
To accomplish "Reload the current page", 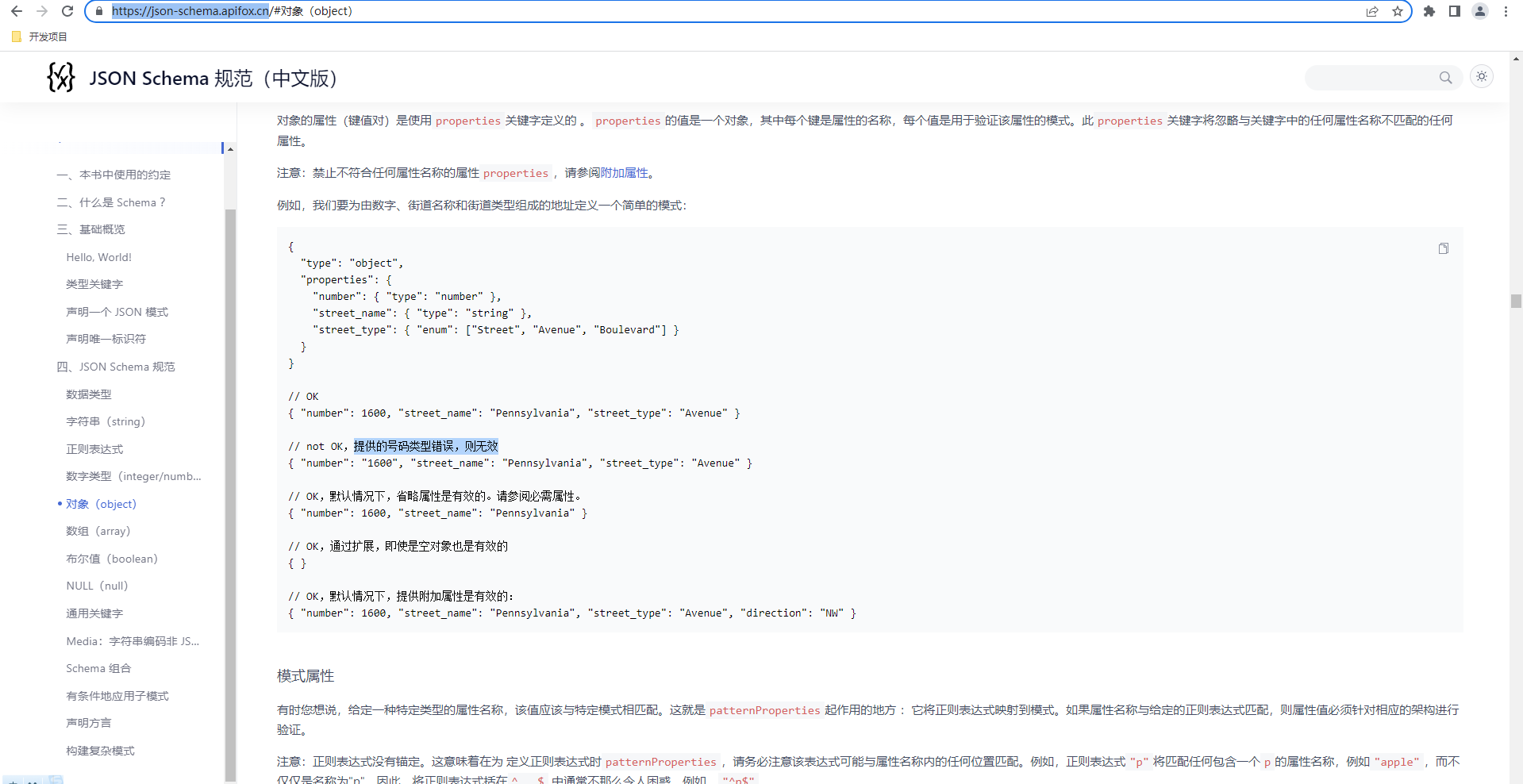I will click(x=67, y=11).
